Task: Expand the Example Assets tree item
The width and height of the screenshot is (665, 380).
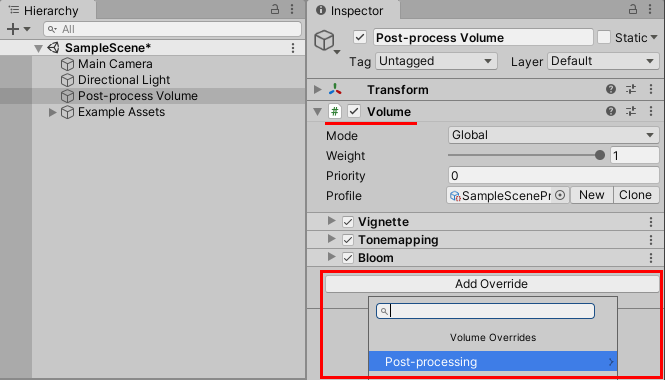Action: [53, 112]
